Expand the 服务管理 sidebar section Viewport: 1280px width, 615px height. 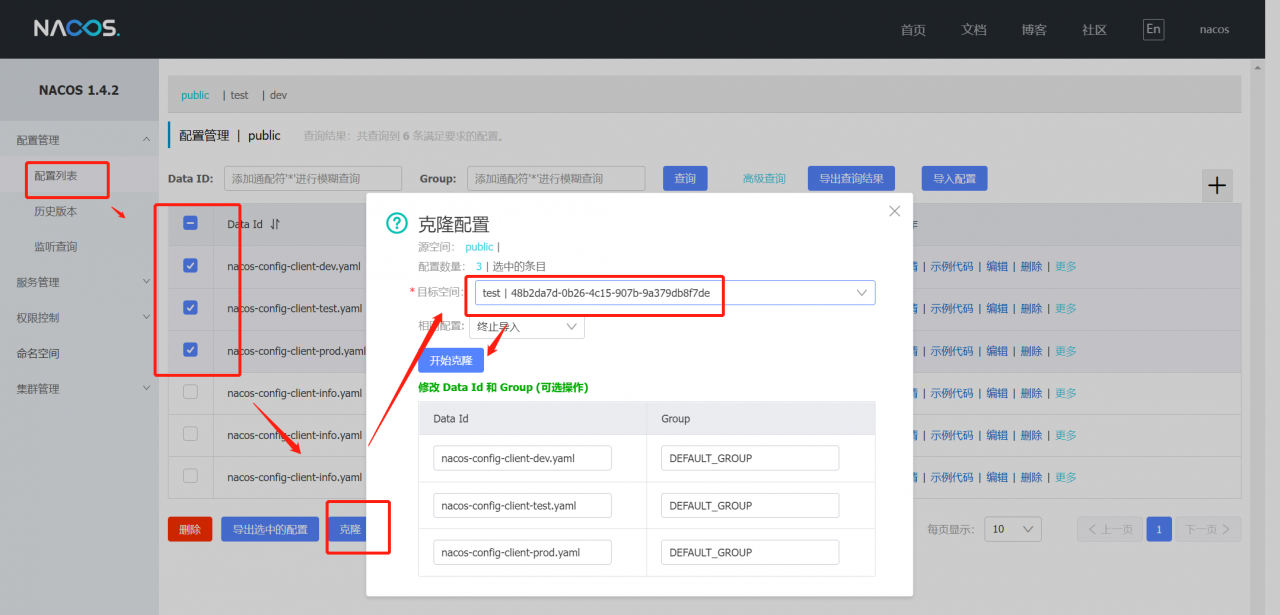coord(80,282)
